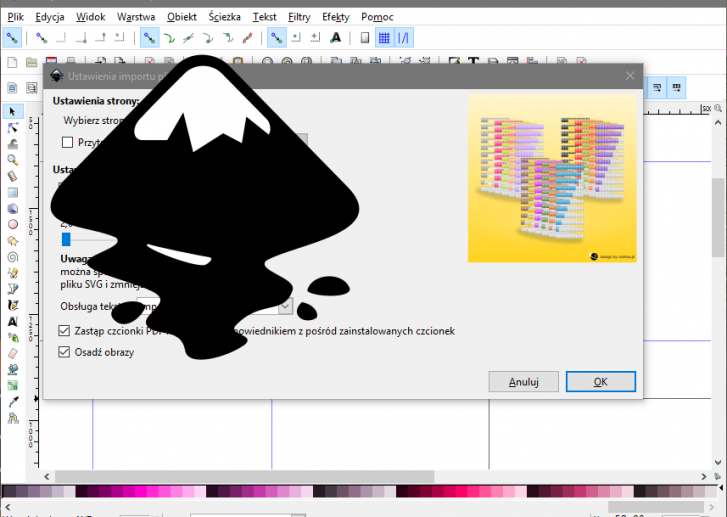
Task: Toggle snap to grids button
Action: [x=384, y=38]
